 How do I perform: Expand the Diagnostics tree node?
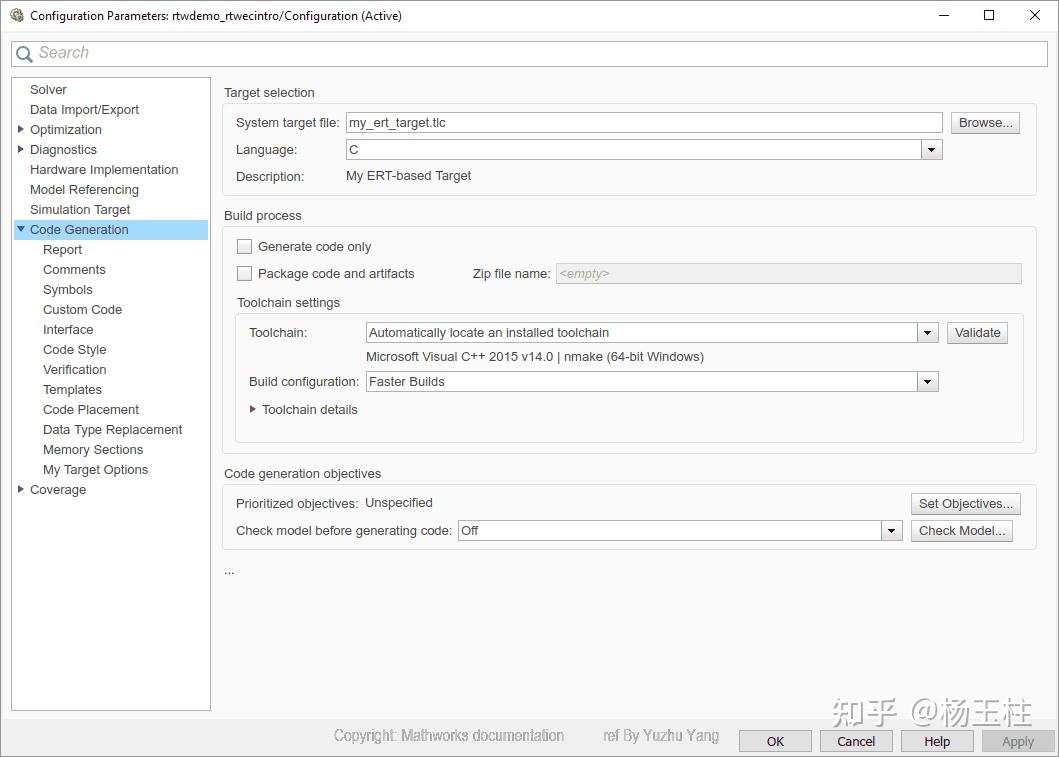click(x=20, y=149)
